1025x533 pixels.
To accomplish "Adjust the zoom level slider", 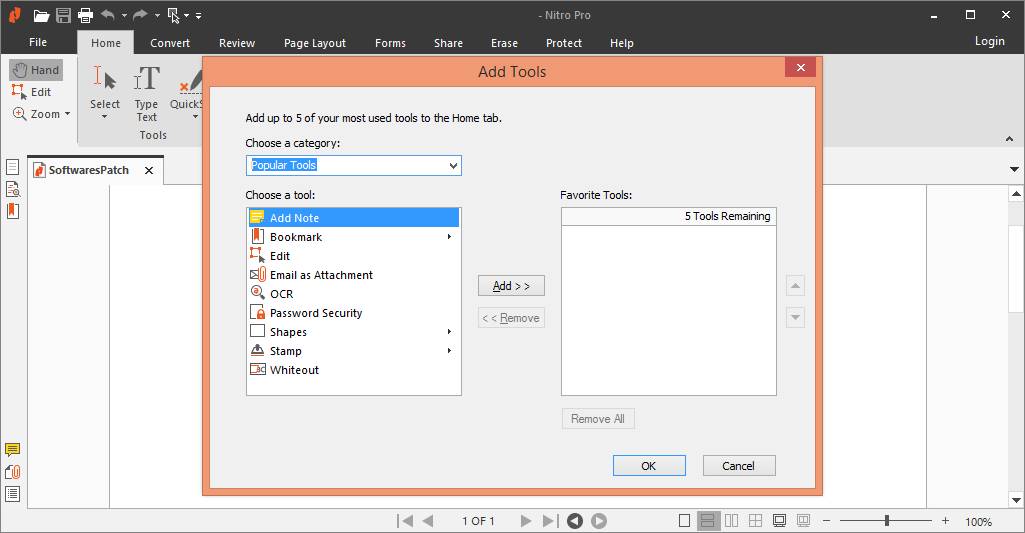I will 886,521.
